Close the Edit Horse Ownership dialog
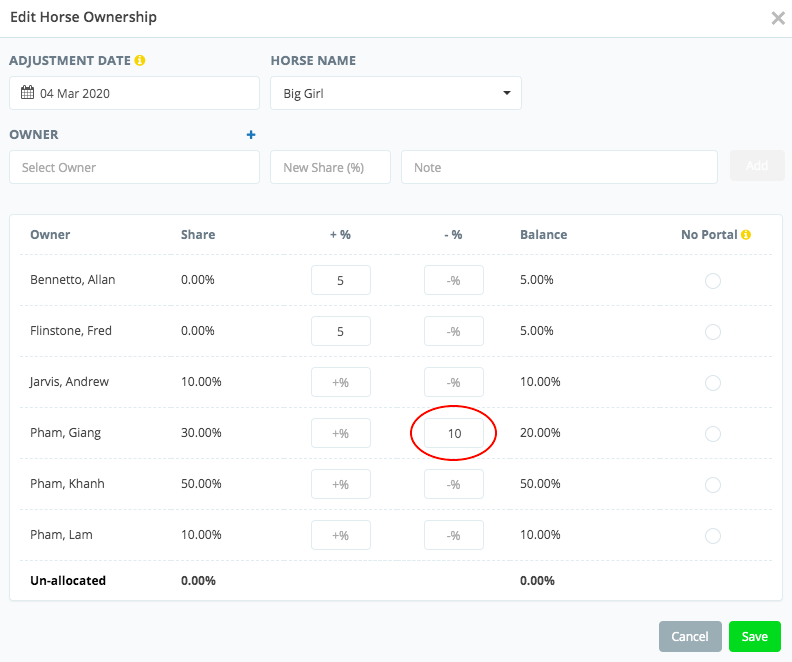The image size is (792, 662). pos(778,18)
